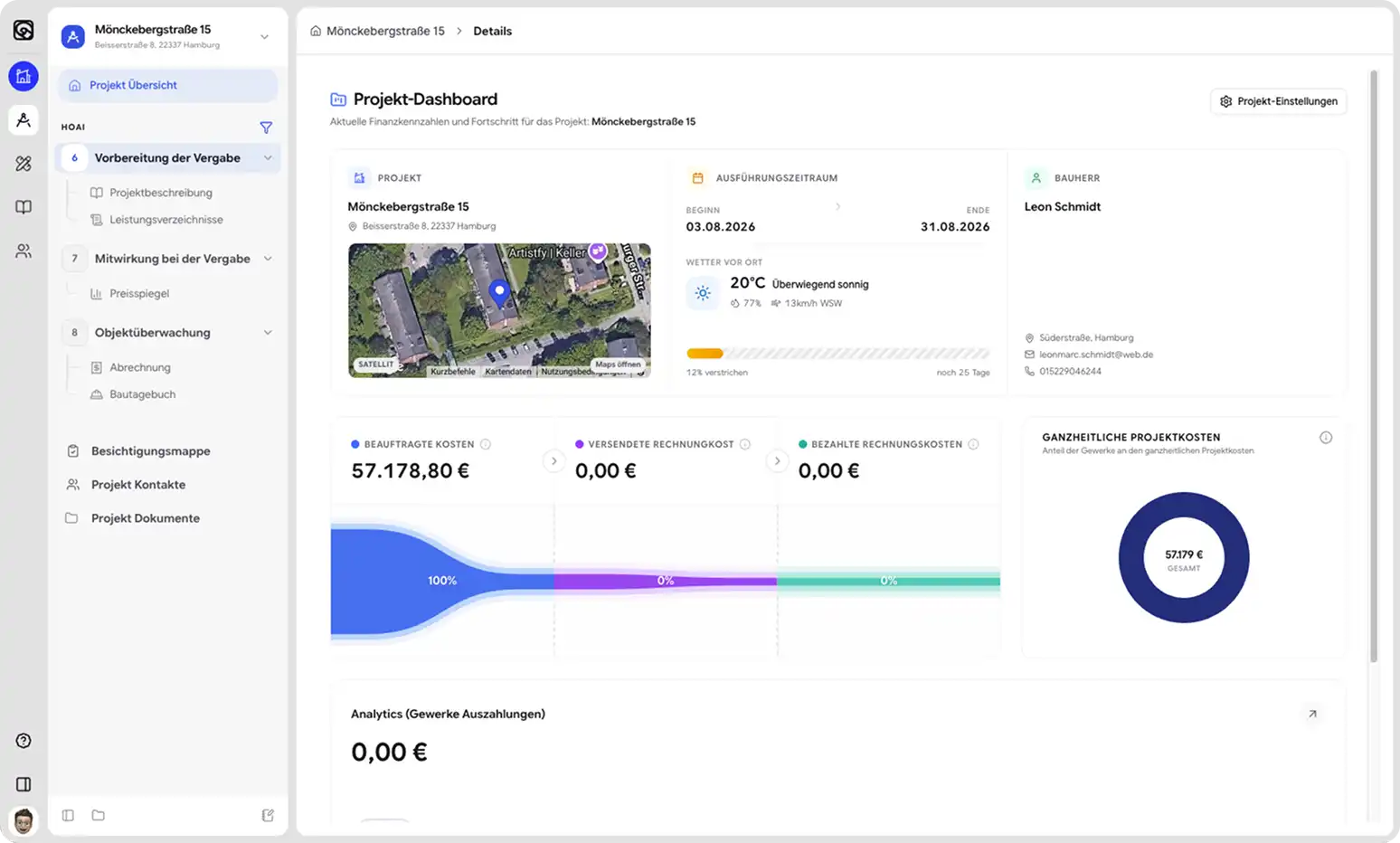The image size is (1400, 843).
Task: Toggle the Satellit map view button
Action: click(375, 365)
